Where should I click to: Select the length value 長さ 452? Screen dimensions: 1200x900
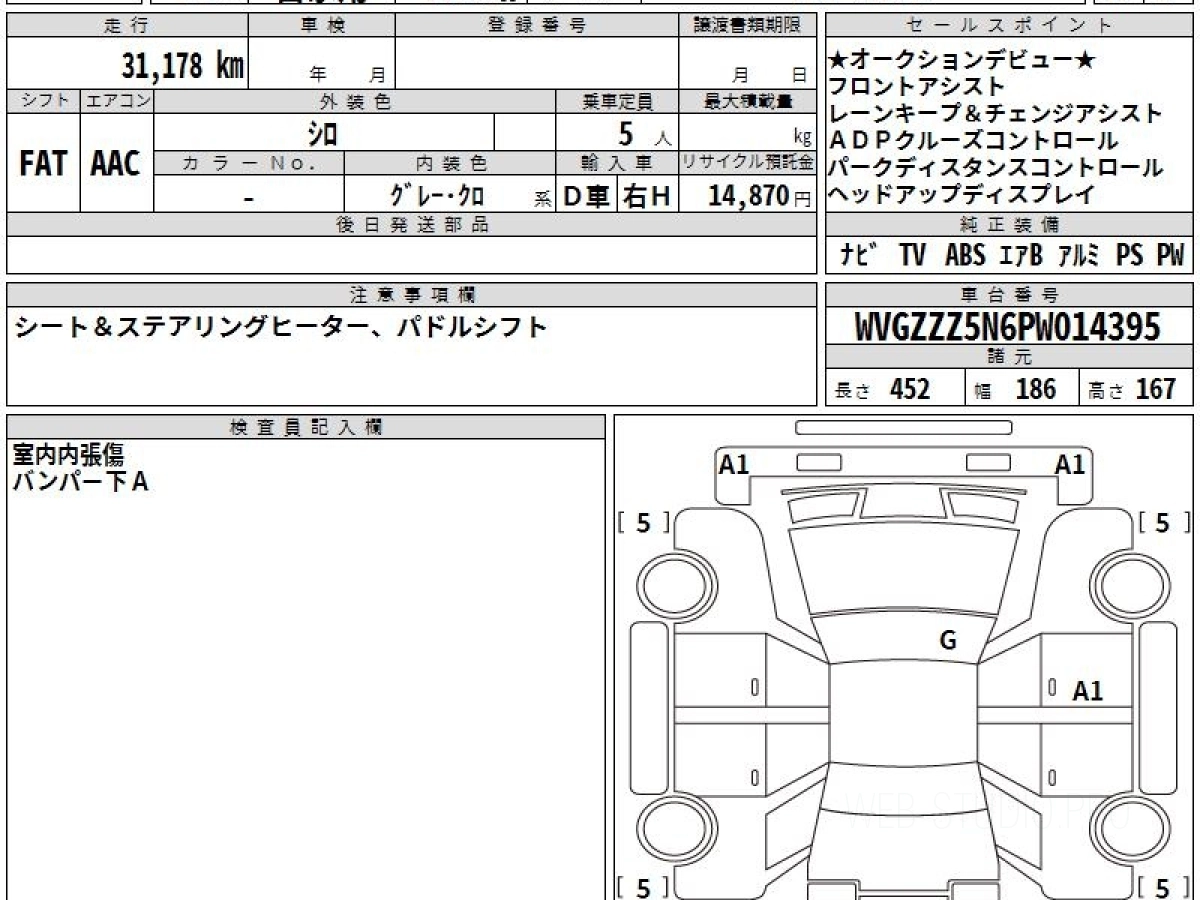(x=882, y=389)
